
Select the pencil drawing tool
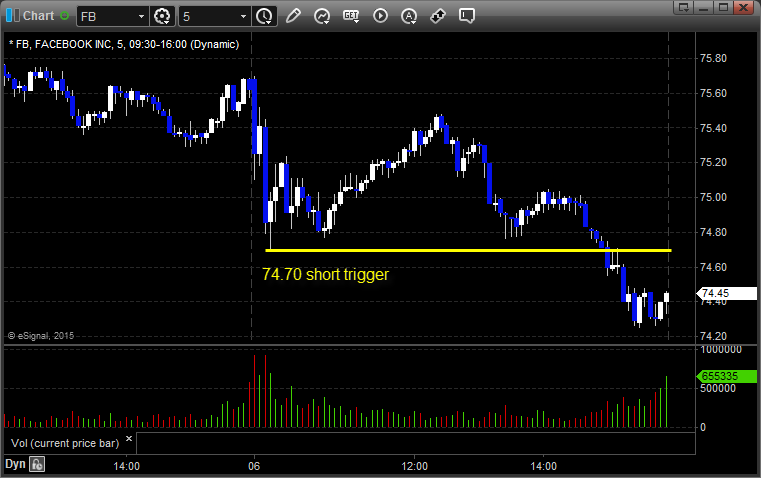click(x=293, y=16)
